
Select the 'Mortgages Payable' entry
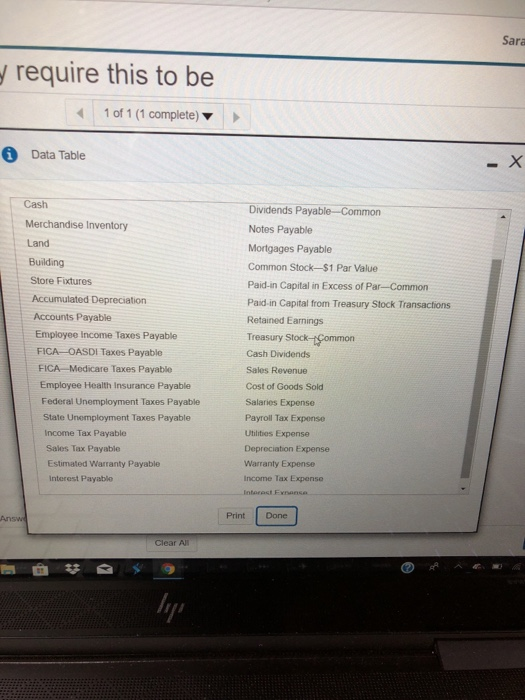click(290, 249)
